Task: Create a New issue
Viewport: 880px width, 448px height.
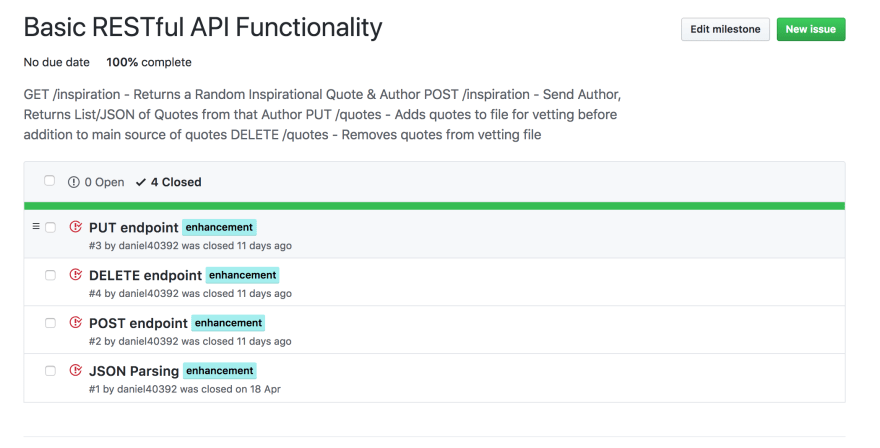Action: click(x=811, y=29)
